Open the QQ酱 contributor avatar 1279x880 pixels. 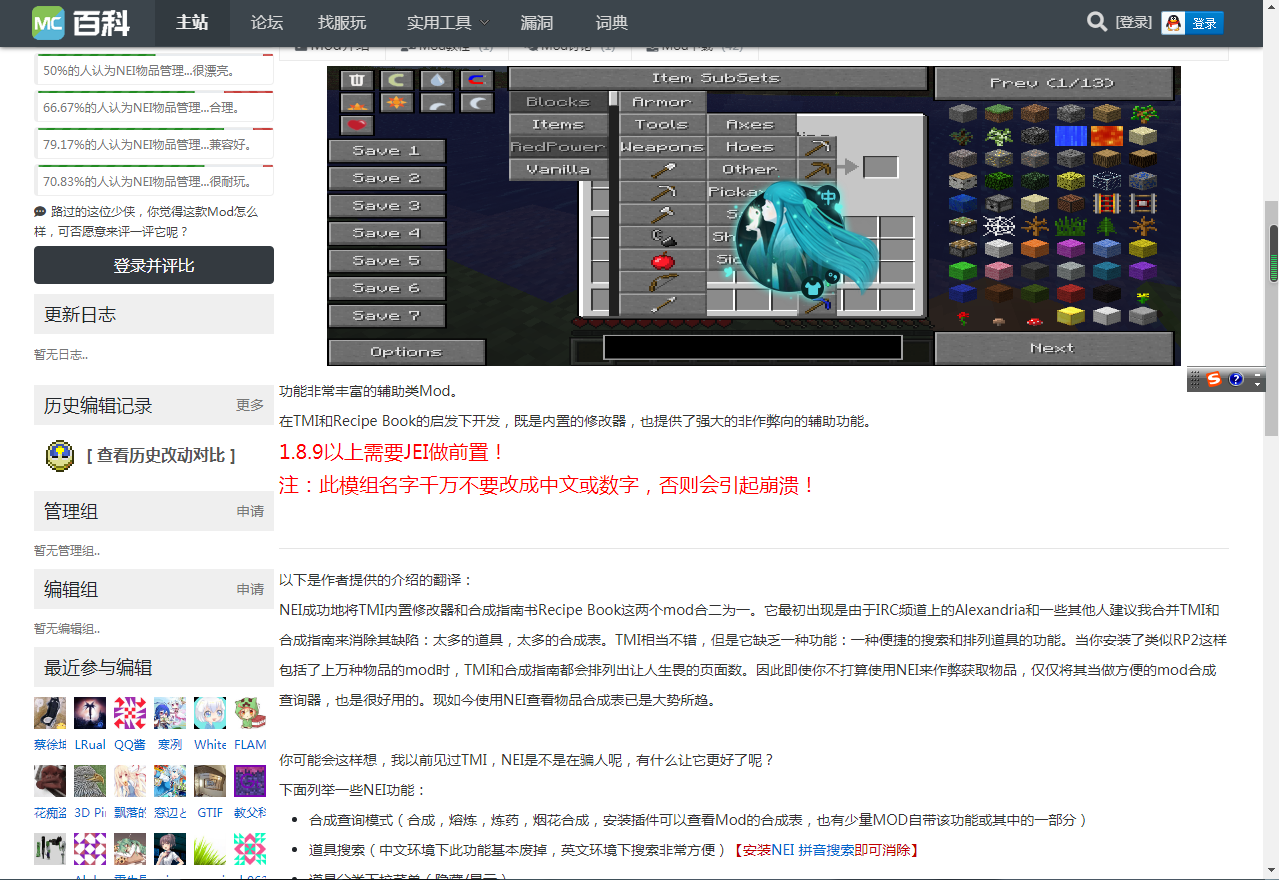130,713
